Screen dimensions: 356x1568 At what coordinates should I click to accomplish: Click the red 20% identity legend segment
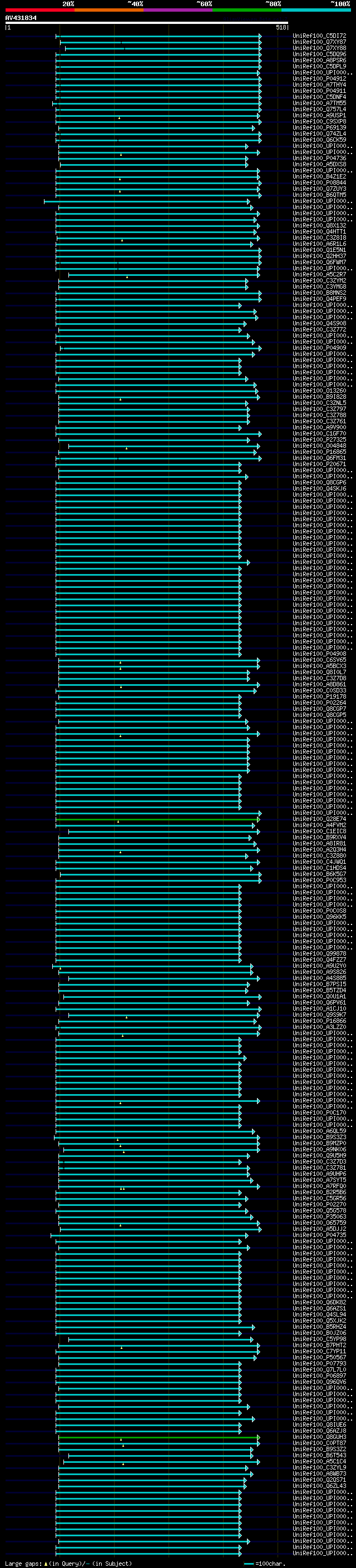pos(39,10)
